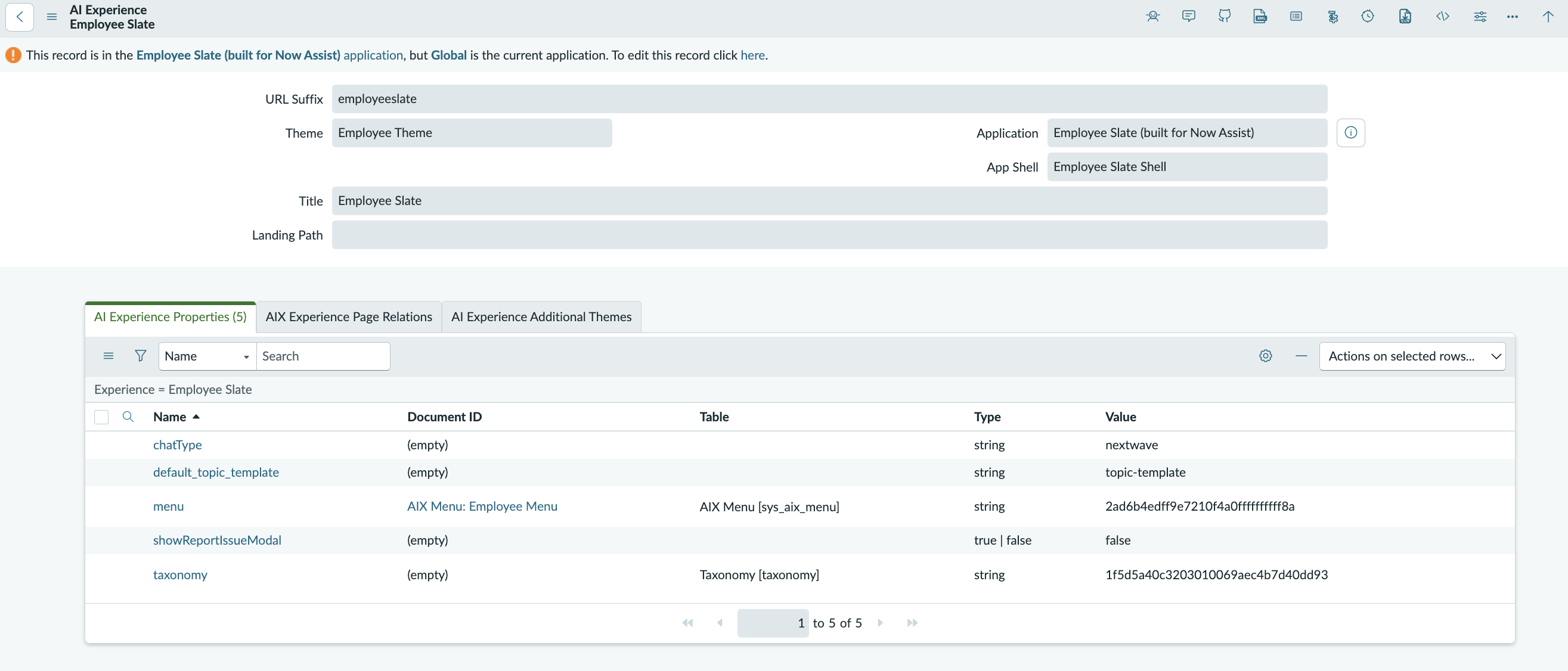
Task: Click the Document ID column header
Action: tap(444, 417)
